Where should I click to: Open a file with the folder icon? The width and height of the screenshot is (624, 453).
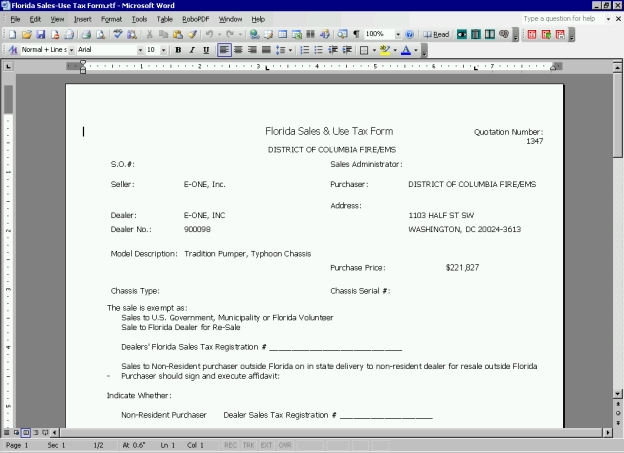pyautogui.click(x=27, y=35)
